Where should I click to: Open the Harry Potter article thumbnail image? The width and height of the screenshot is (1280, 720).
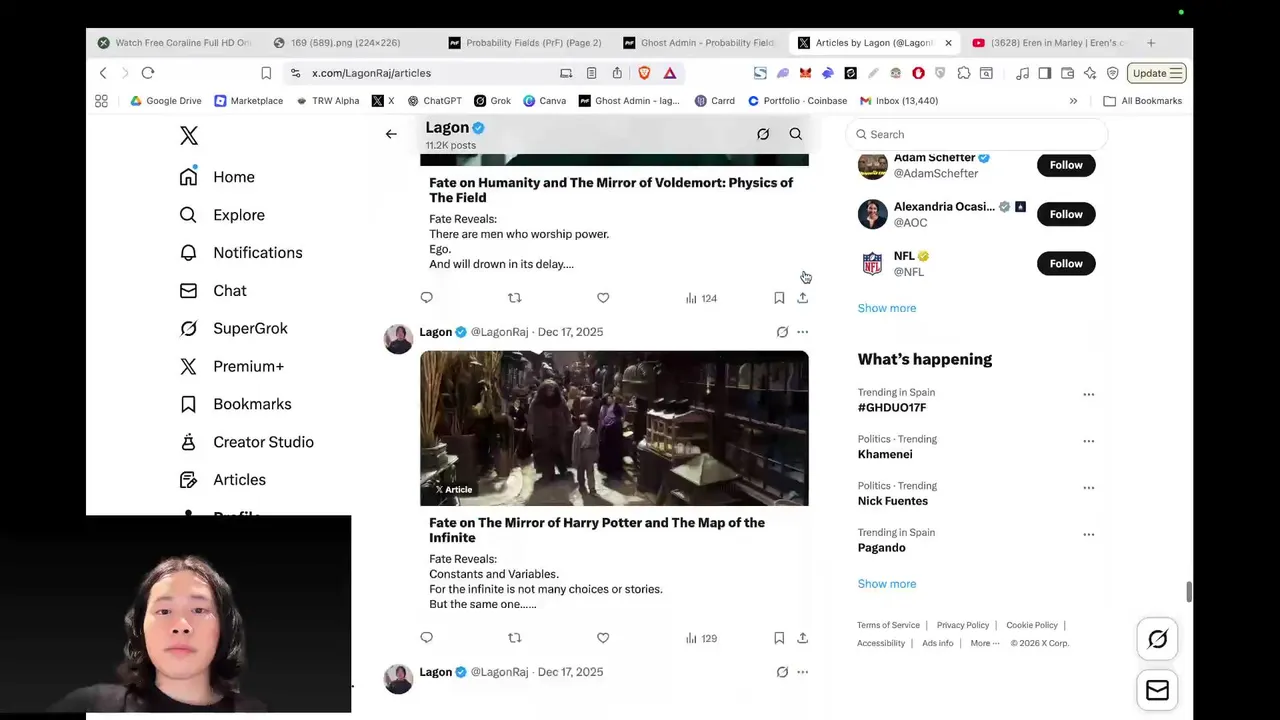(614, 428)
